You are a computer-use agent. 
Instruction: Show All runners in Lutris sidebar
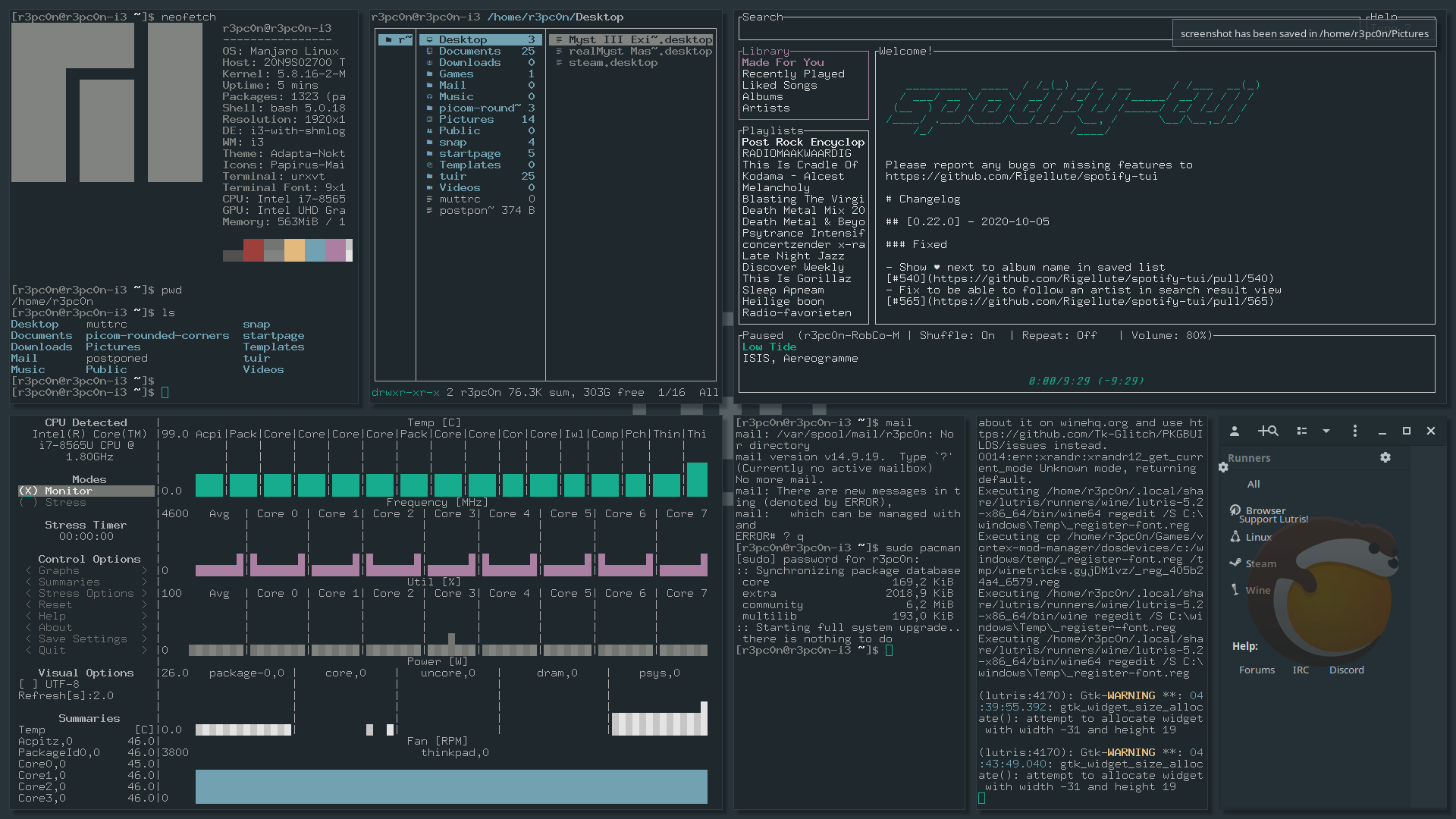point(1254,484)
